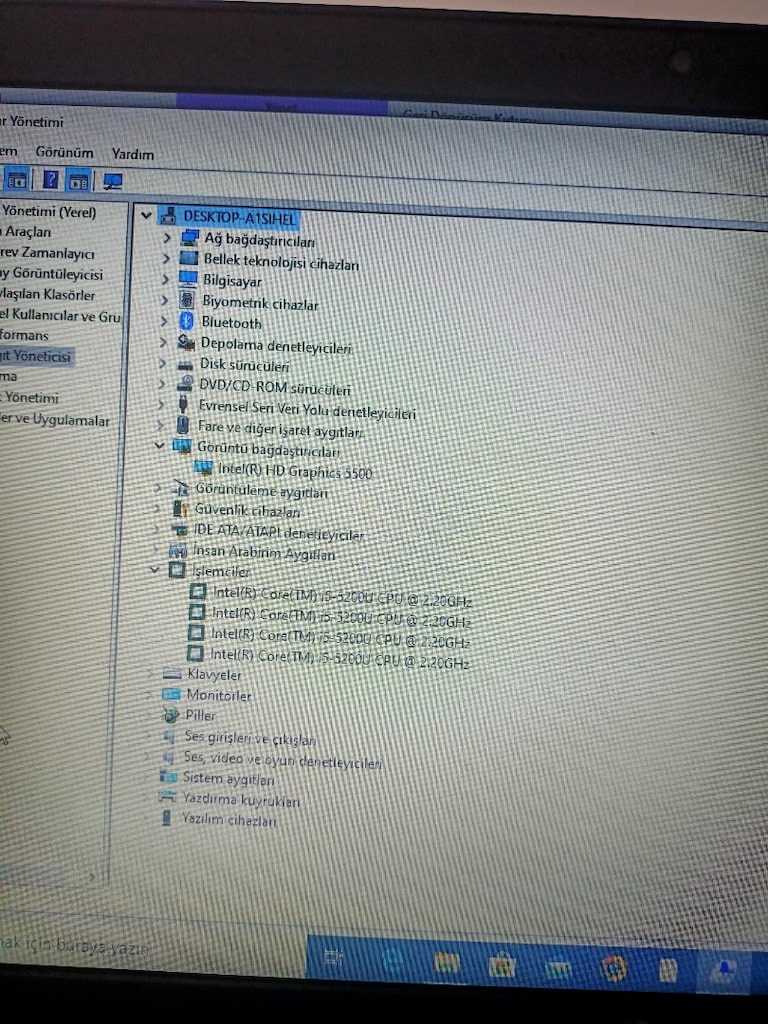The height and width of the screenshot is (1024, 768).
Task: Click the scan for hardware changes monitor icon
Action: pos(113,182)
